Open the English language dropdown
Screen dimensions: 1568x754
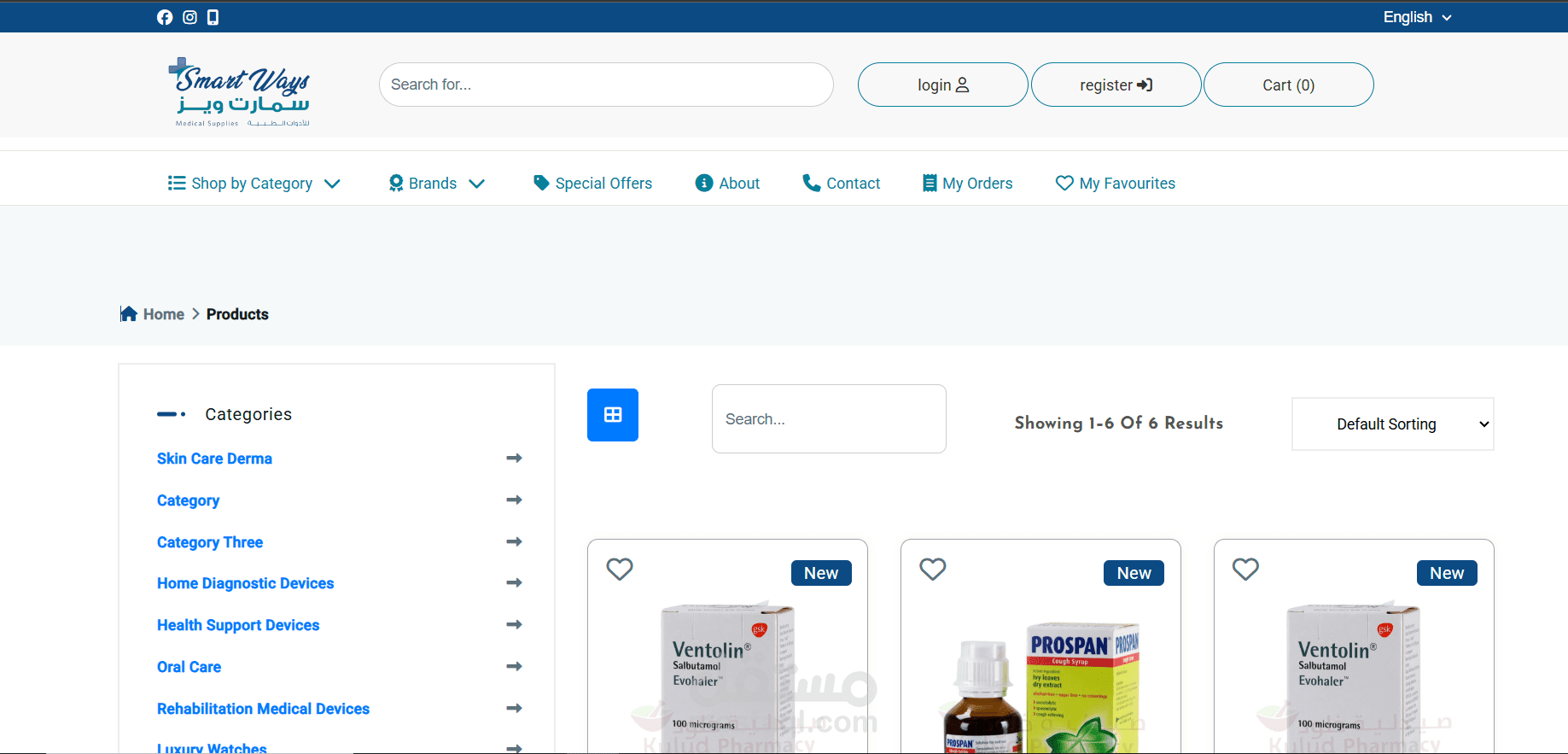[x=1417, y=17]
